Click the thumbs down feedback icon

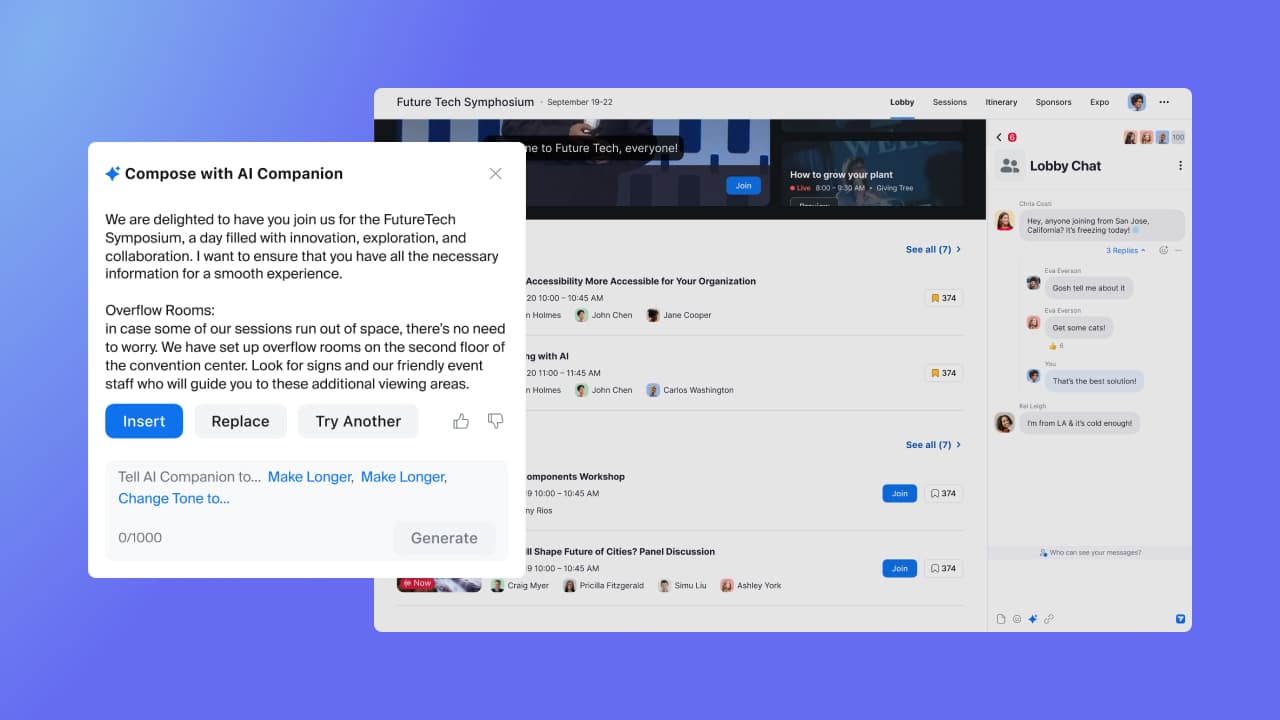click(x=495, y=421)
